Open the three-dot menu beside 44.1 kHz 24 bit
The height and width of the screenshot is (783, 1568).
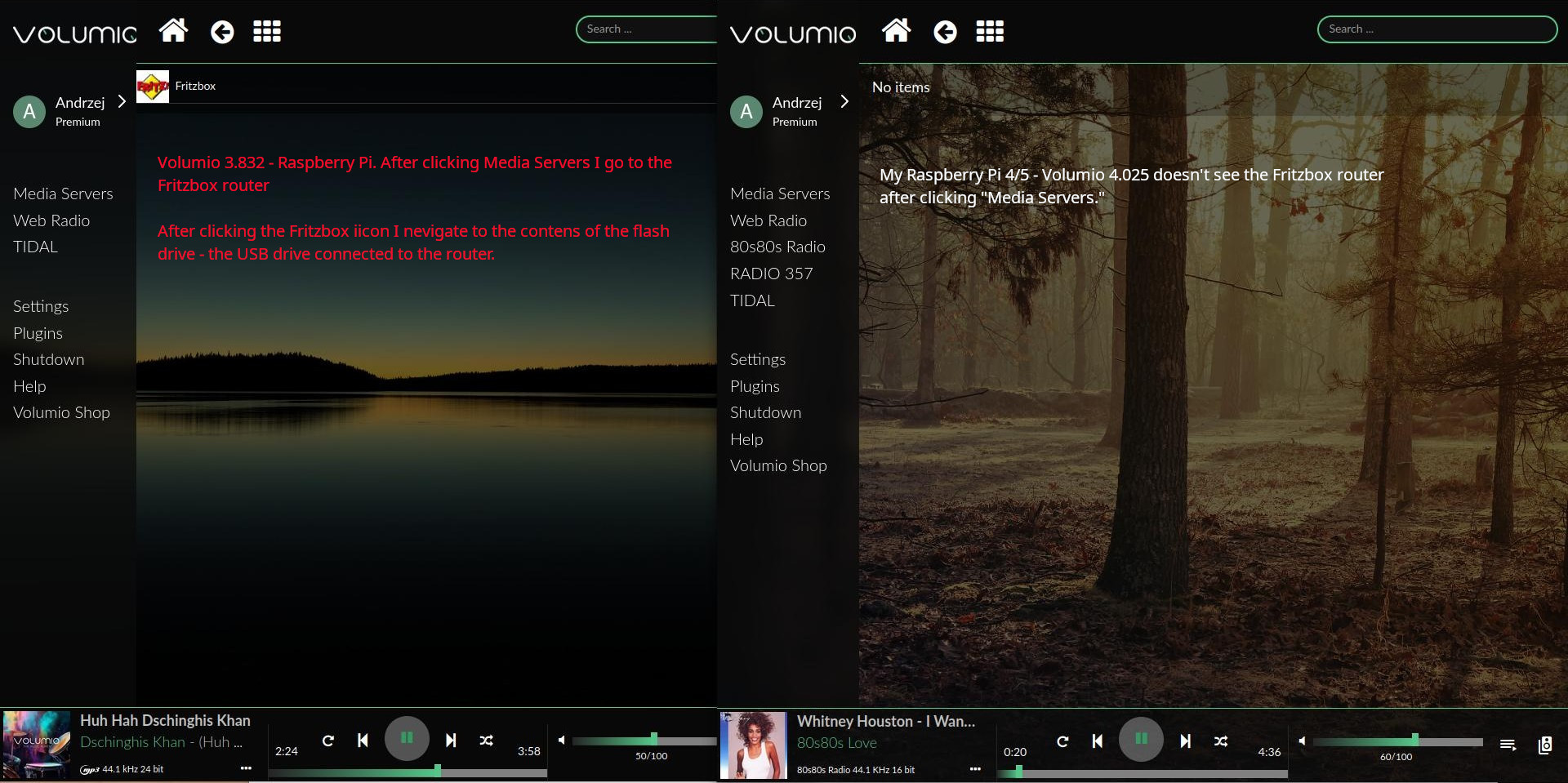246,768
